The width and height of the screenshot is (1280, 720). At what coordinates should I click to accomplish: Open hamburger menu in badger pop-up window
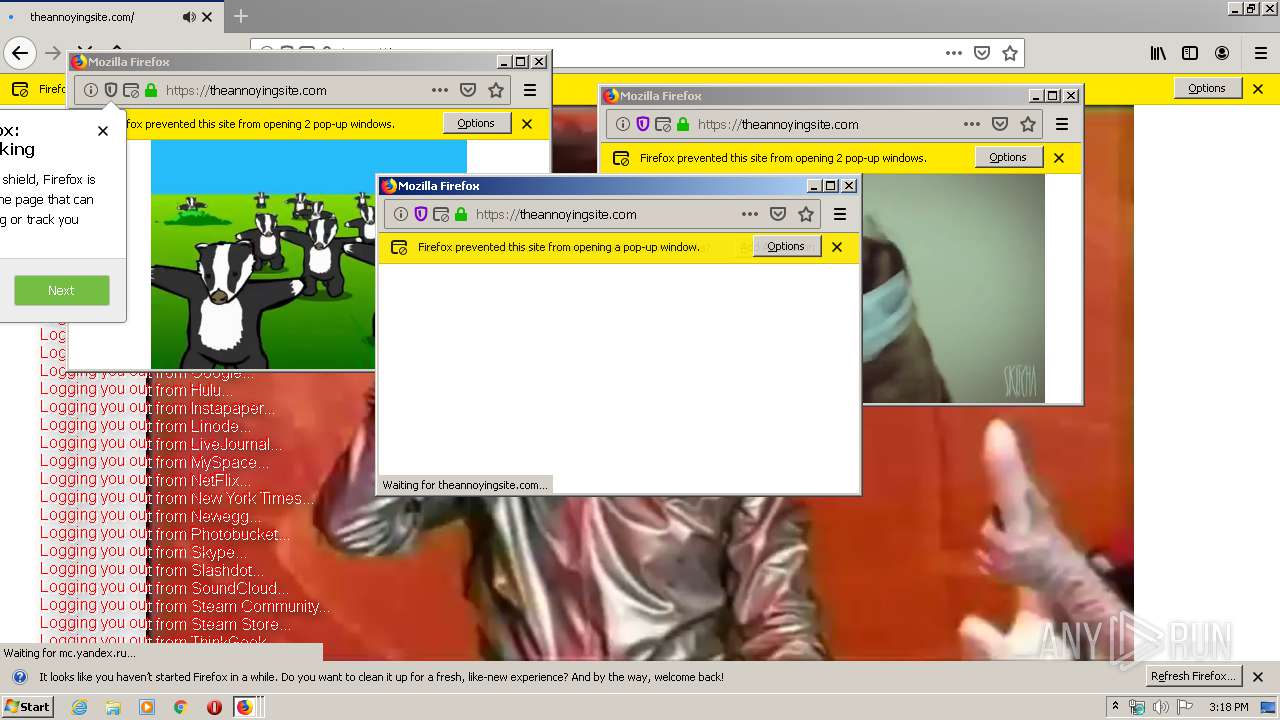point(530,90)
